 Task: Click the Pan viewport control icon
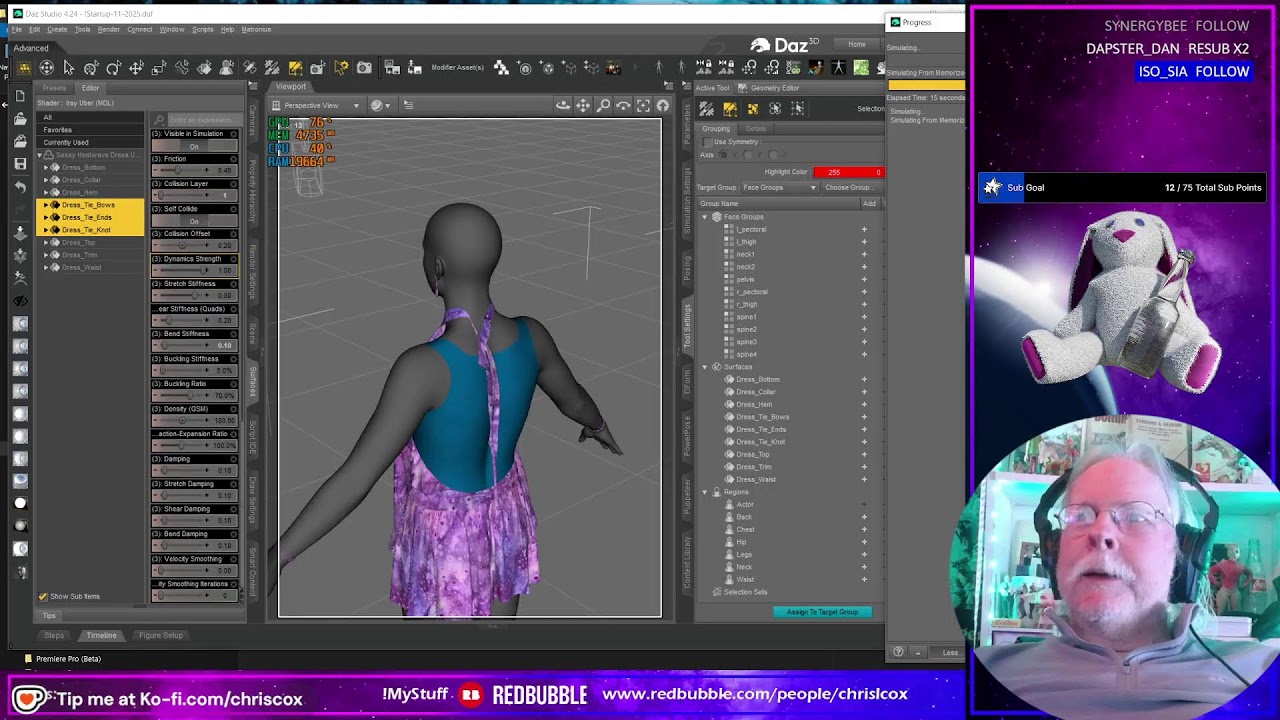(583, 105)
